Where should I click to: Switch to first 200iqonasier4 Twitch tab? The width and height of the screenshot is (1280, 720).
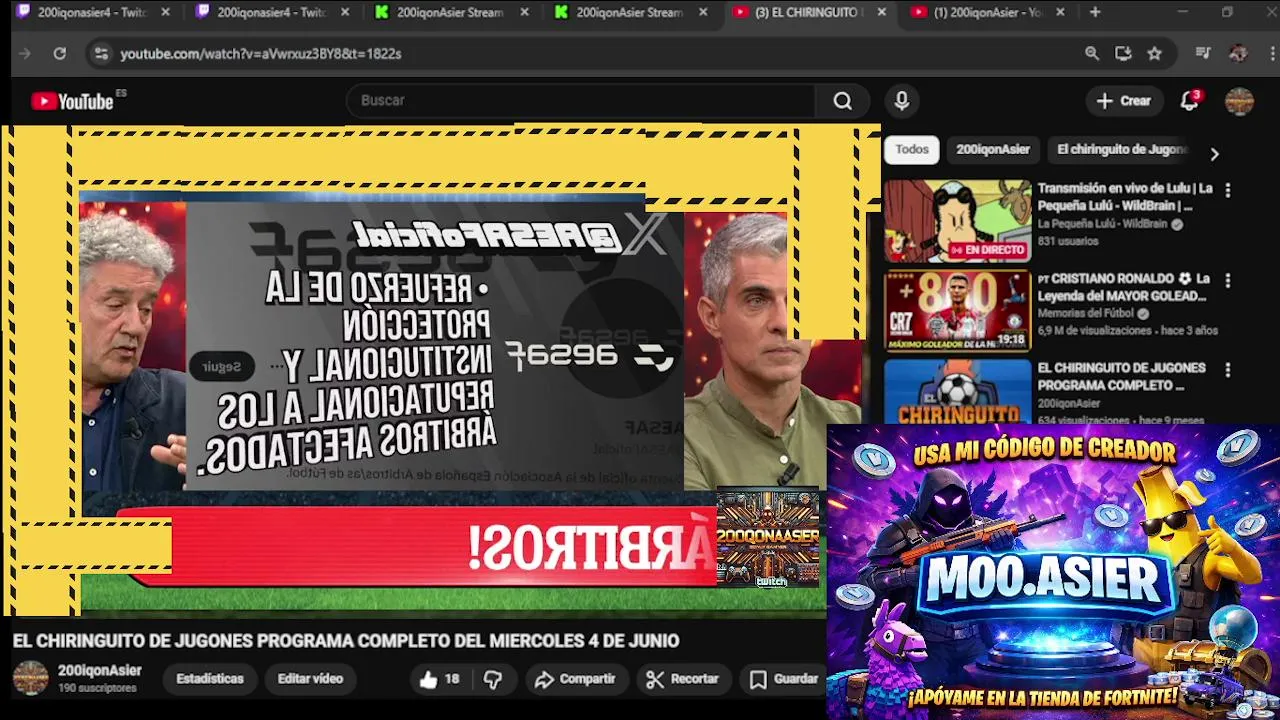tap(93, 12)
